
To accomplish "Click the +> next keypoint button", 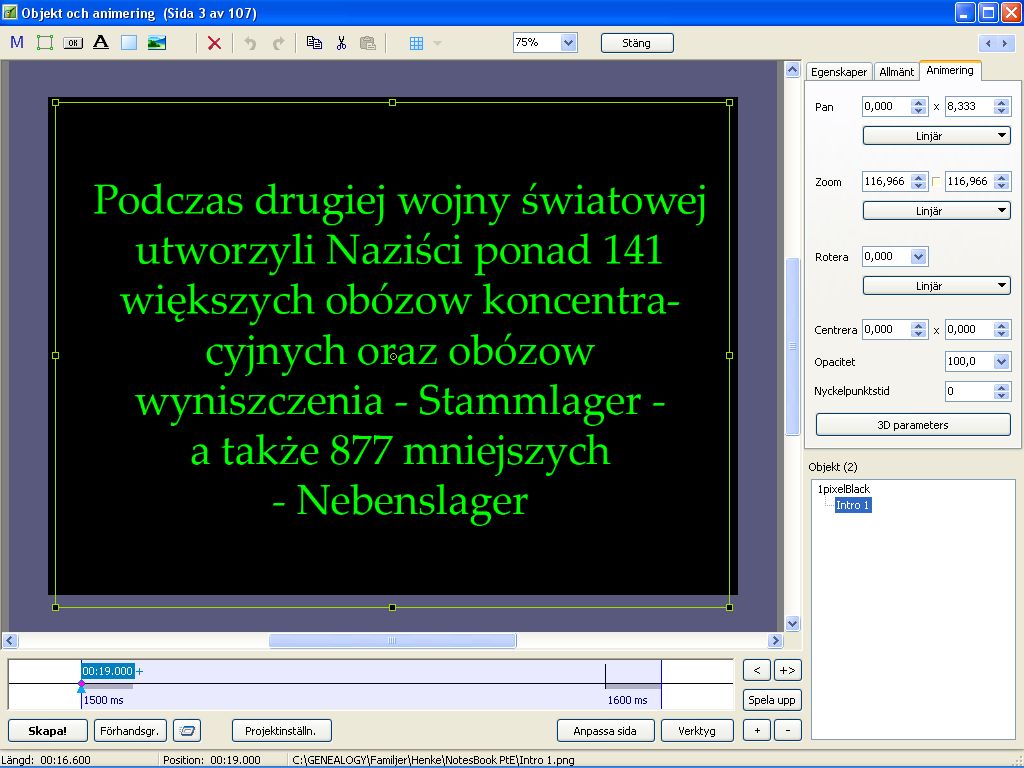I will 788,670.
